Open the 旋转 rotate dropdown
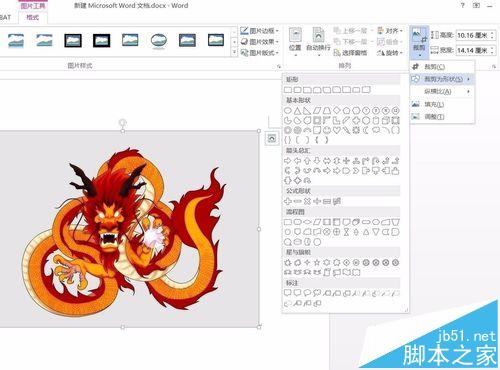This screenshot has height=370, width=500. point(390,53)
